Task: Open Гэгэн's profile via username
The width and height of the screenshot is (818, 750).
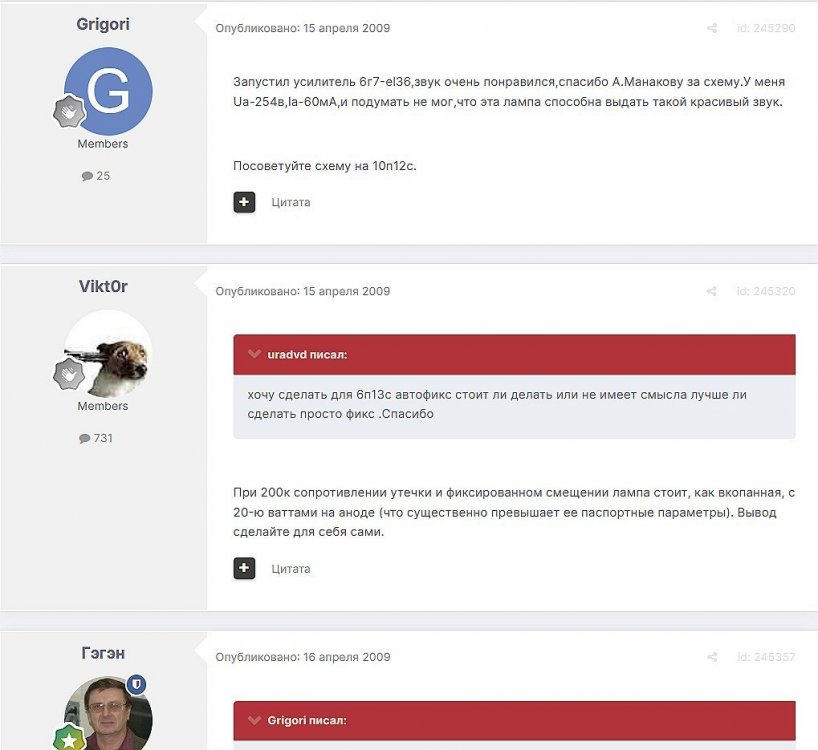Action: tap(103, 653)
